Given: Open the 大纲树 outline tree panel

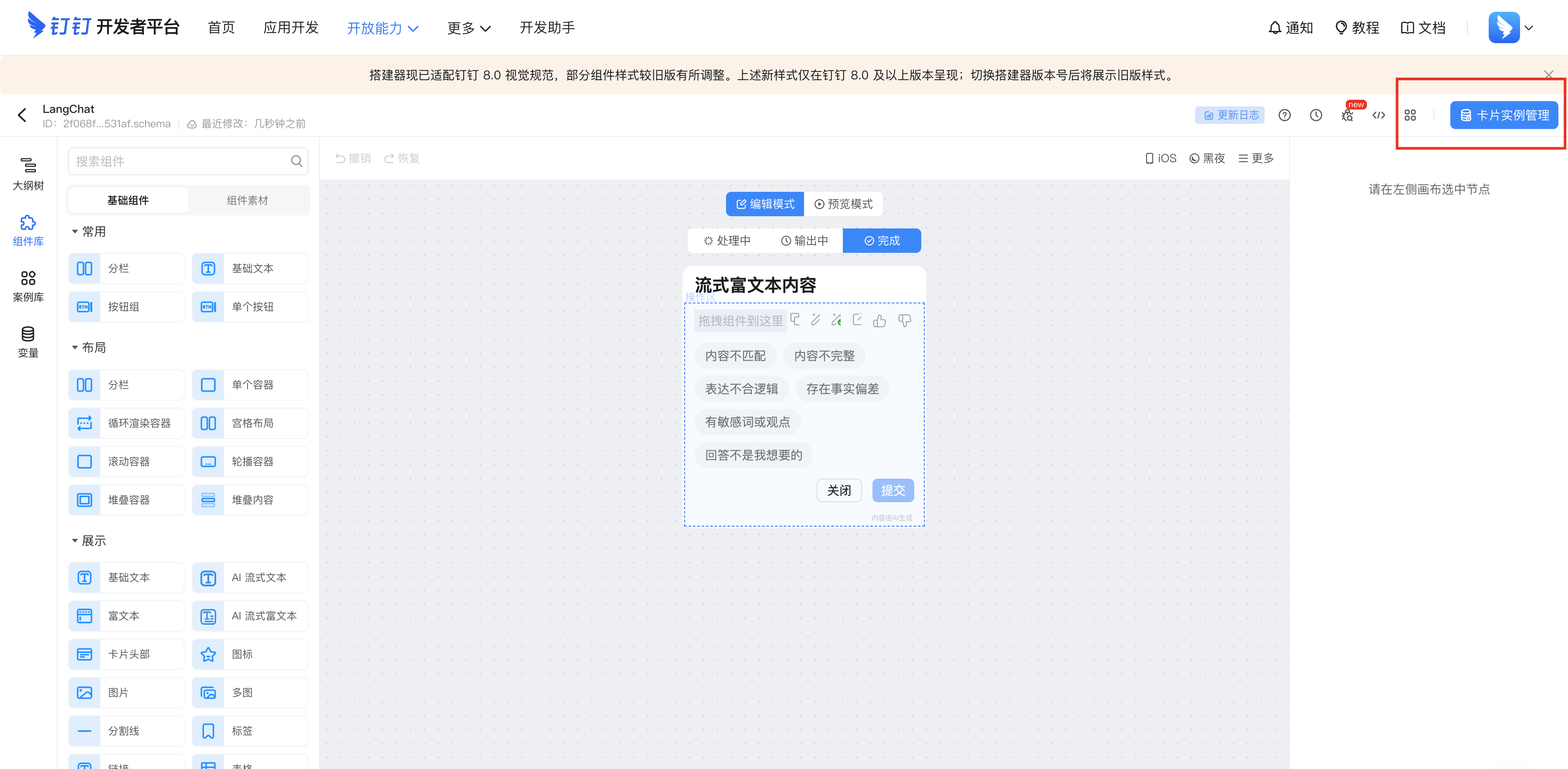Looking at the screenshot, I should [28, 174].
